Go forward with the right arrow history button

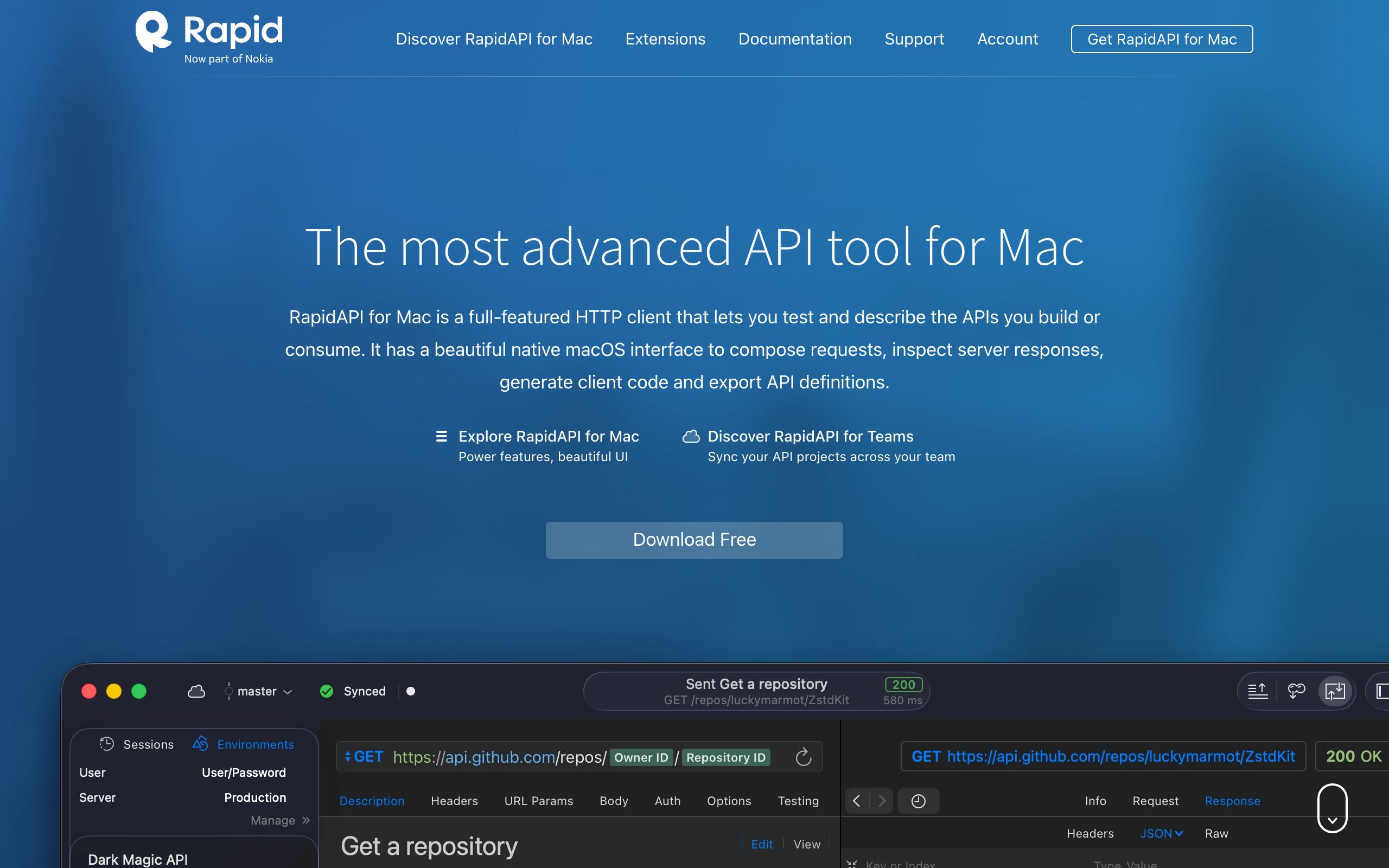(882, 800)
